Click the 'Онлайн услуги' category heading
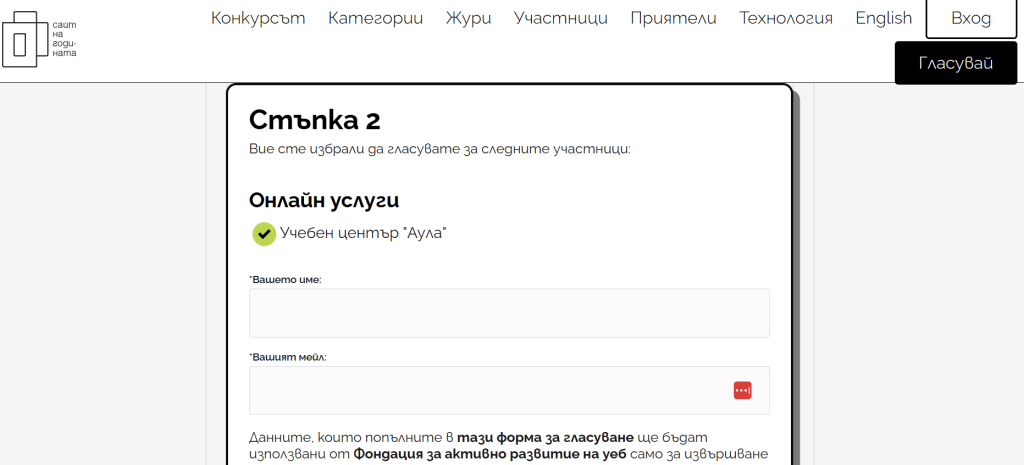This screenshot has height=465, width=1024. coord(324,200)
